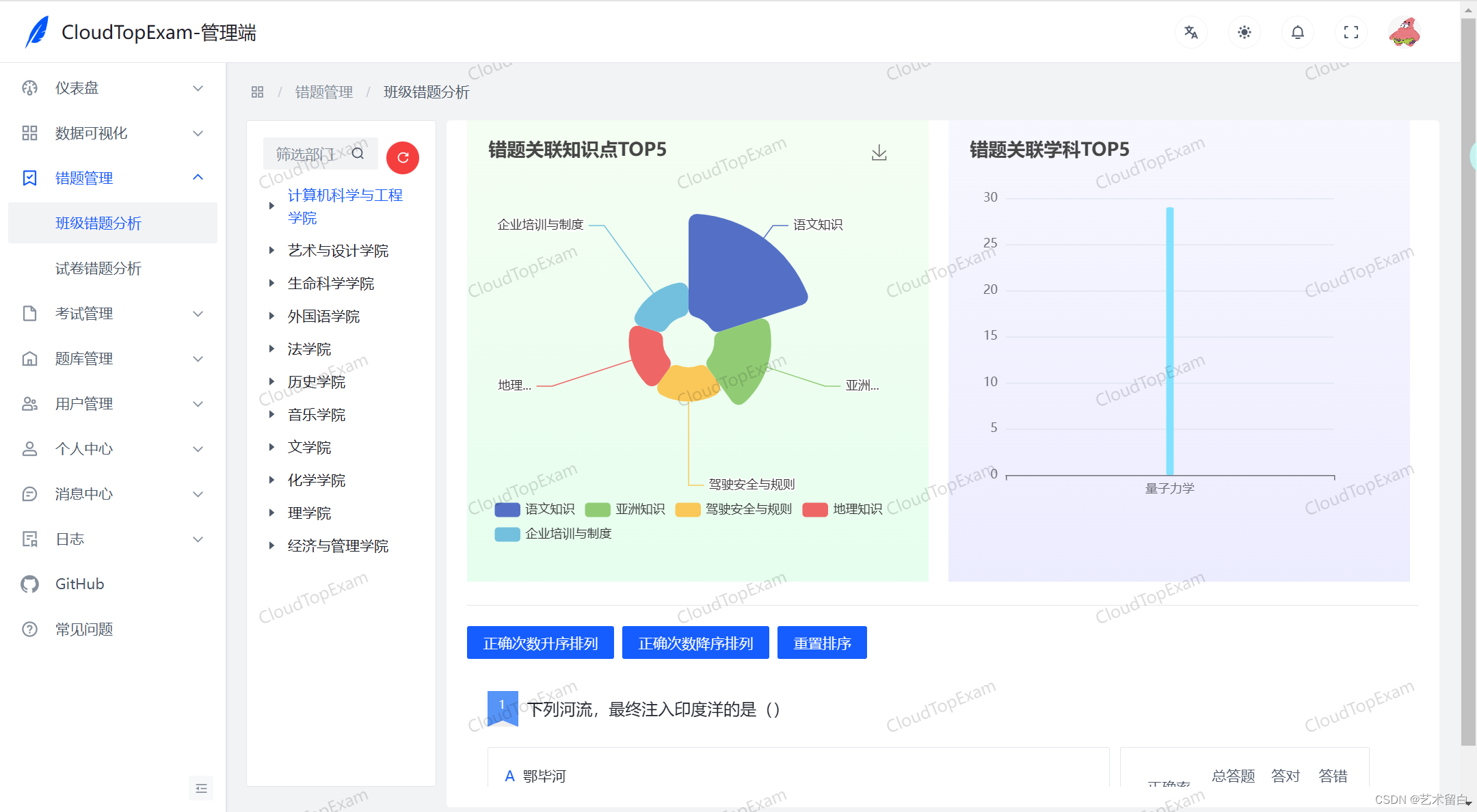
Task: Open the 考试管理 menu
Action: pos(84,314)
